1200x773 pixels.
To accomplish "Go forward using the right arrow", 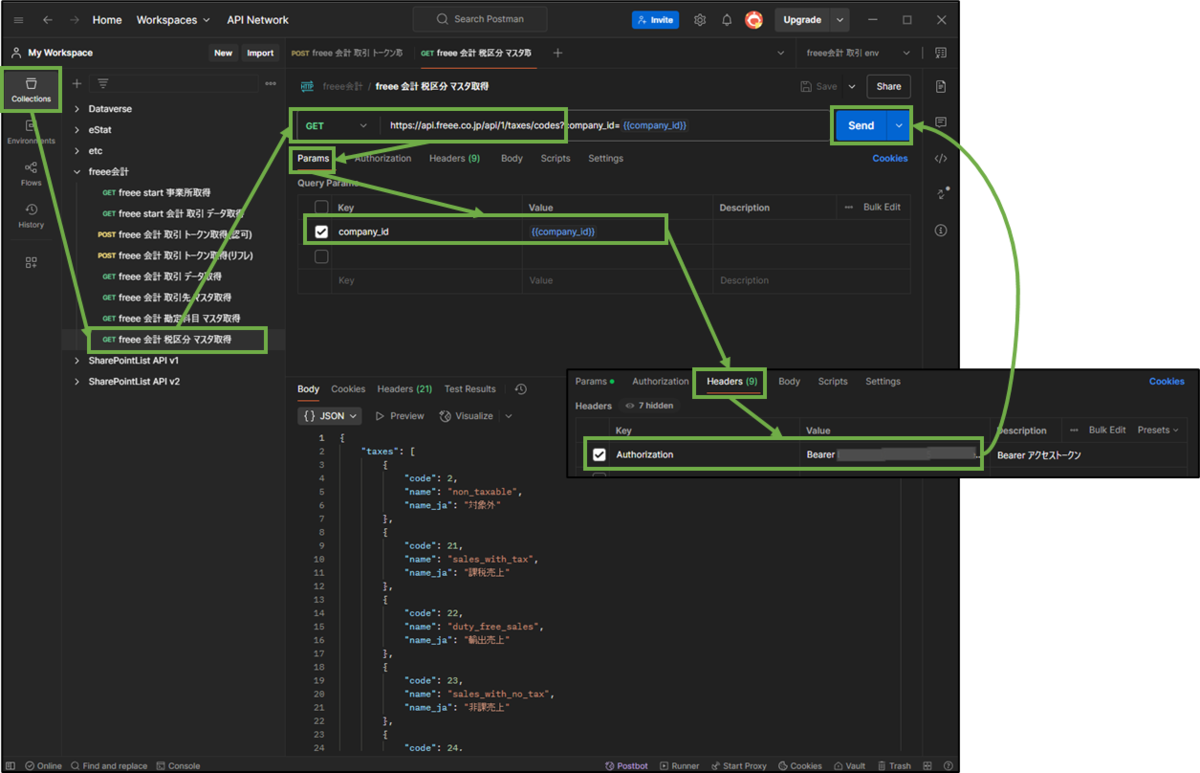I will [x=75, y=20].
